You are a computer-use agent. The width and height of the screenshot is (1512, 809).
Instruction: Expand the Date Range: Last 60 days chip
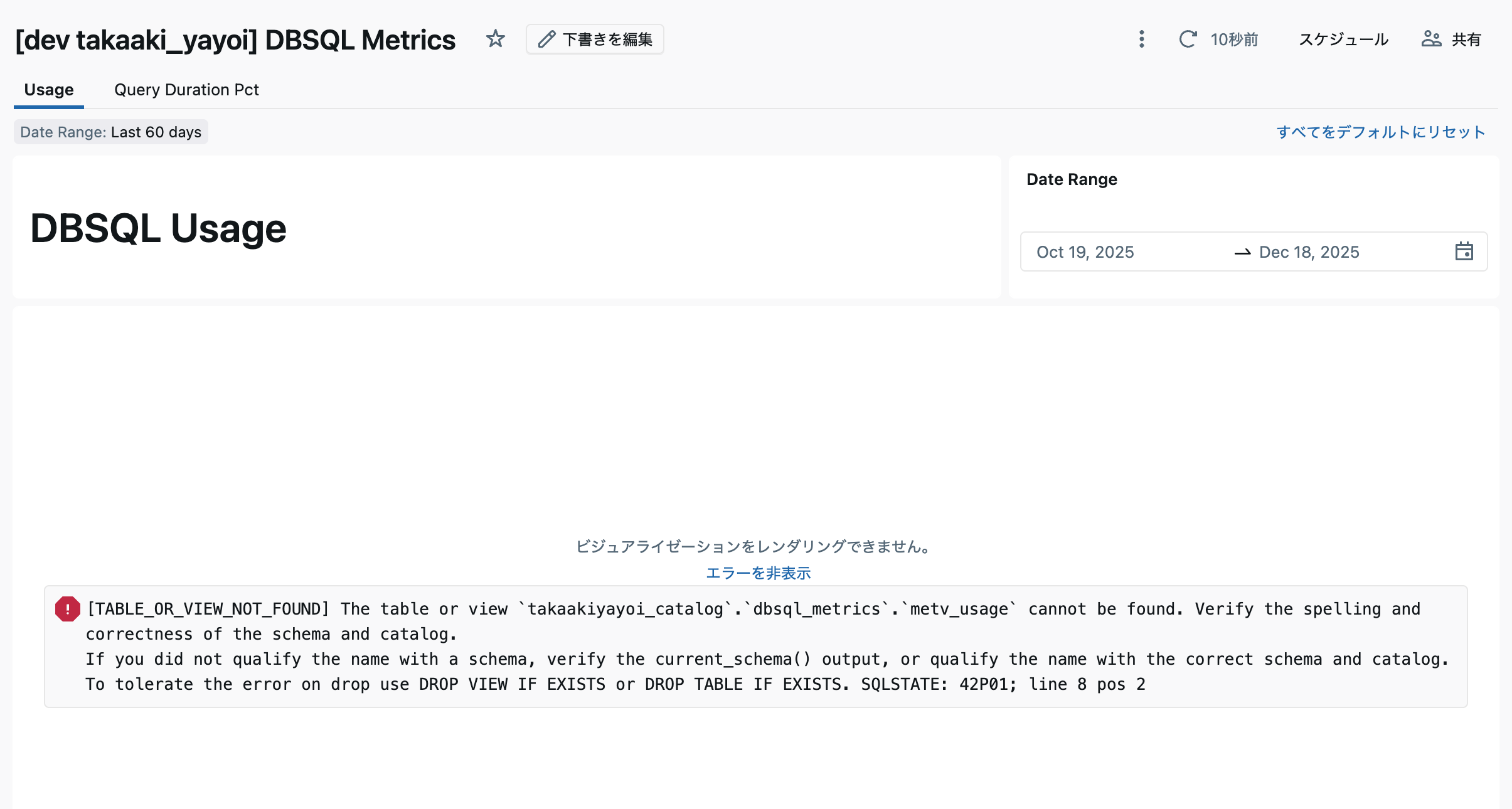pyautogui.click(x=111, y=132)
